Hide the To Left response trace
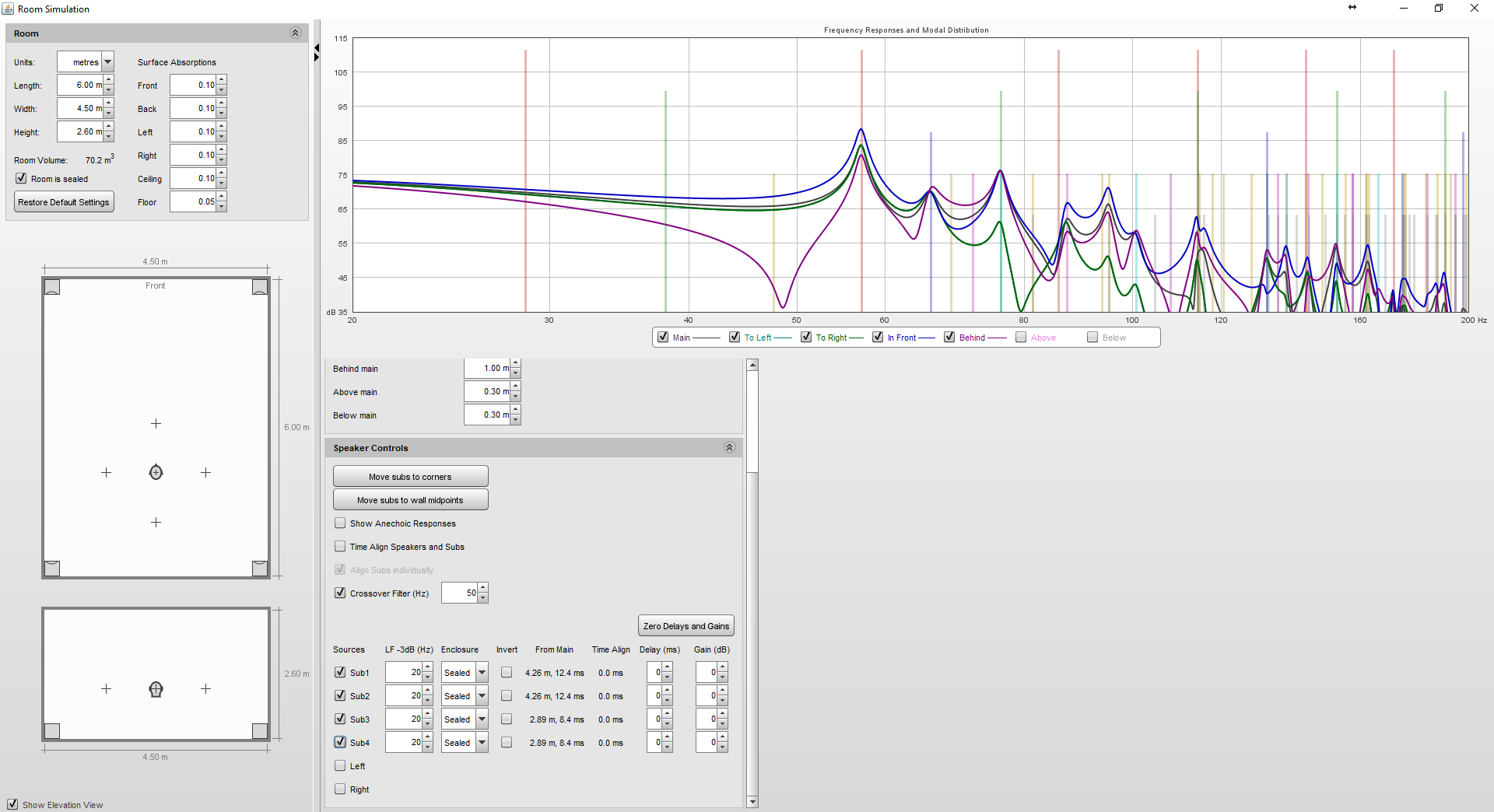This screenshot has height=812, width=1494. point(735,337)
